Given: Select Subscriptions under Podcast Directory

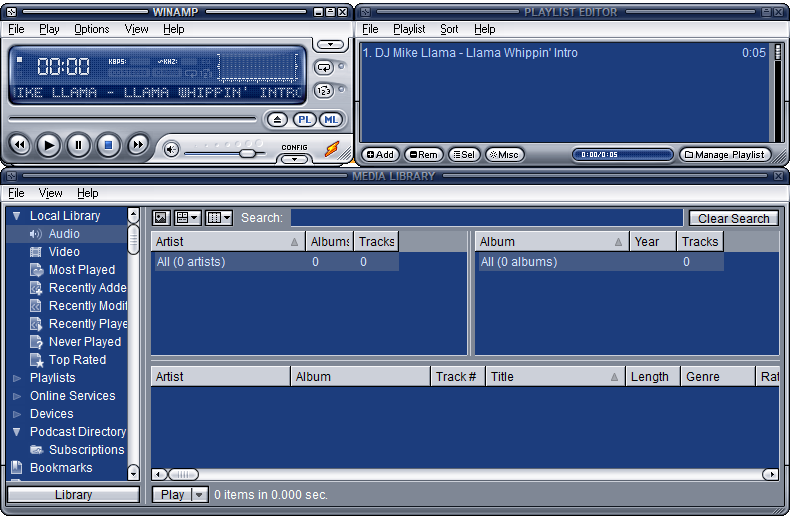Looking at the screenshot, I should [86, 450].
